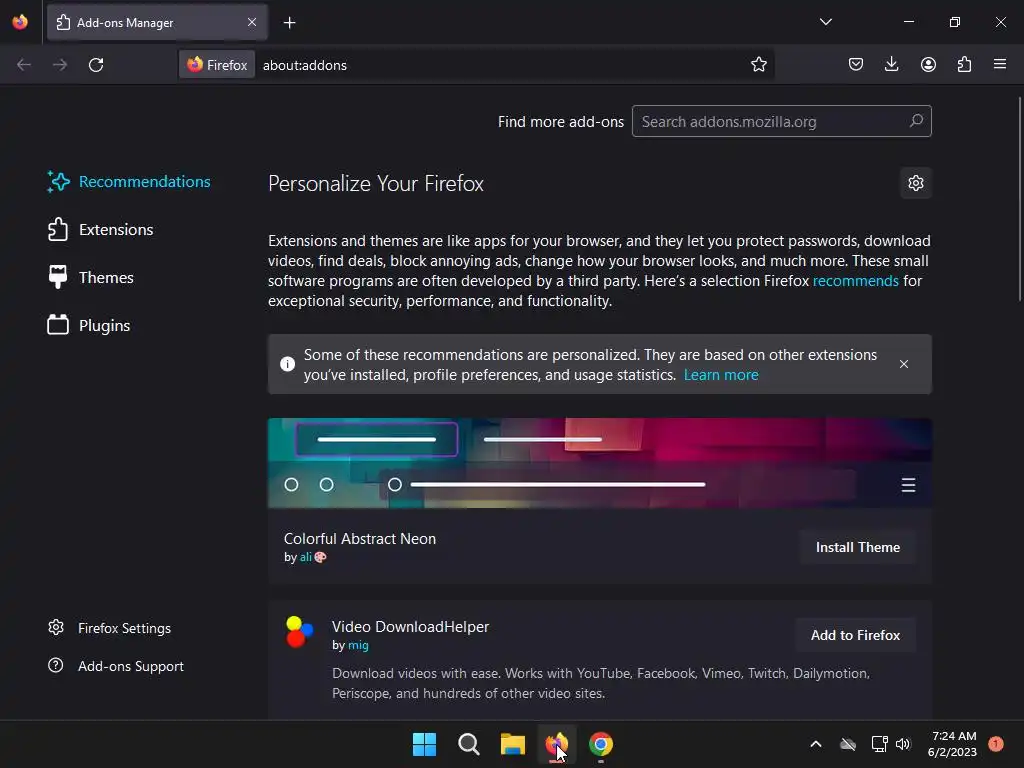Screen dimensions: 1024x768
Task: Go forward one page
Action: coord(59,65)
